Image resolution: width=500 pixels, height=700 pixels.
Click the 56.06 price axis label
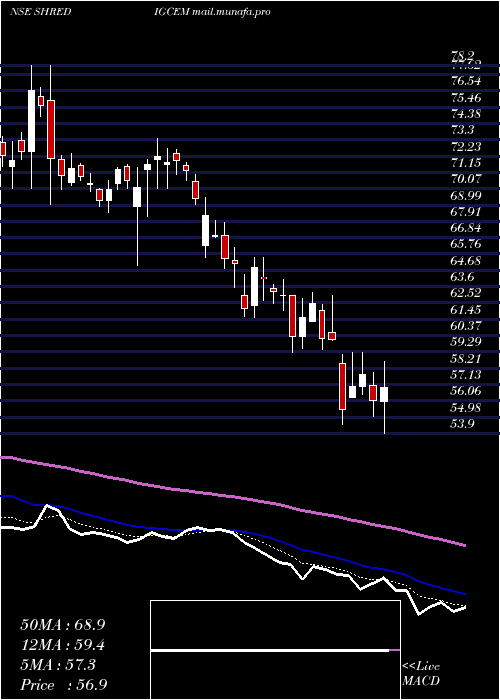click(x=466, y=391)
